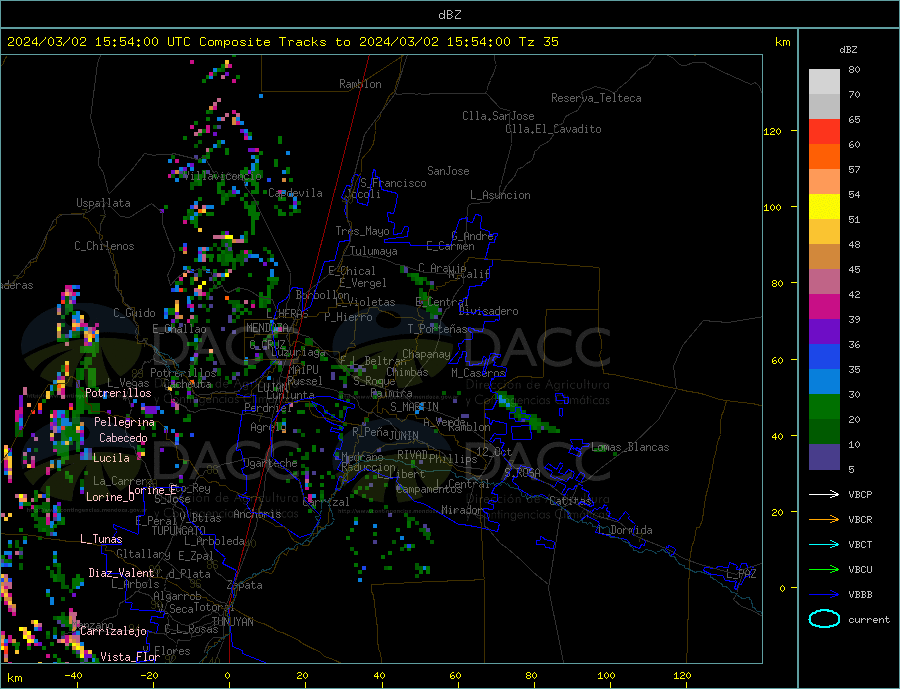
Task: Click the Diaz_Valent map label
Action: [122, 573]
